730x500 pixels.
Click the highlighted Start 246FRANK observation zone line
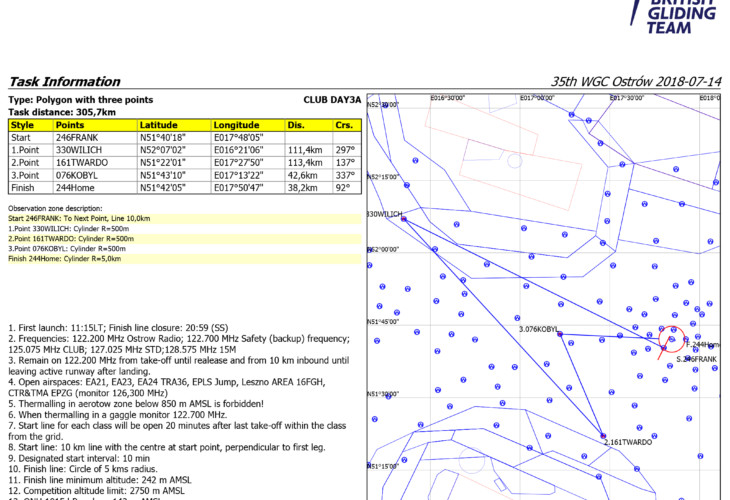coord(78,217)
